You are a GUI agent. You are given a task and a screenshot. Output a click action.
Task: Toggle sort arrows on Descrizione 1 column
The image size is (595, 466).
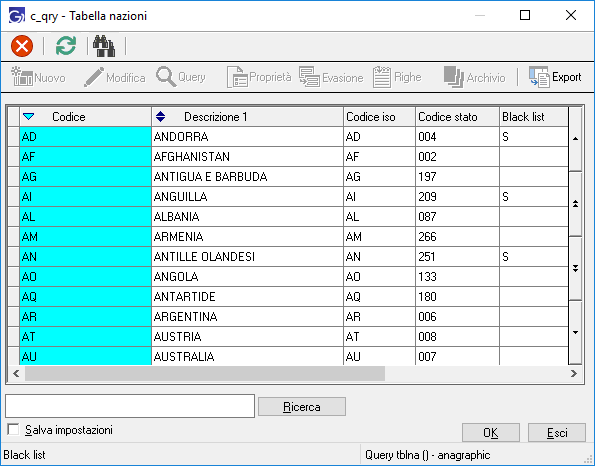pos(161,116)
